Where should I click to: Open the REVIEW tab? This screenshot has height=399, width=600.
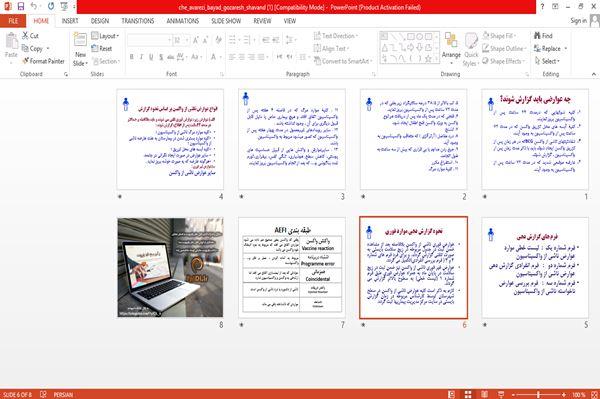[x=262, y=21]
